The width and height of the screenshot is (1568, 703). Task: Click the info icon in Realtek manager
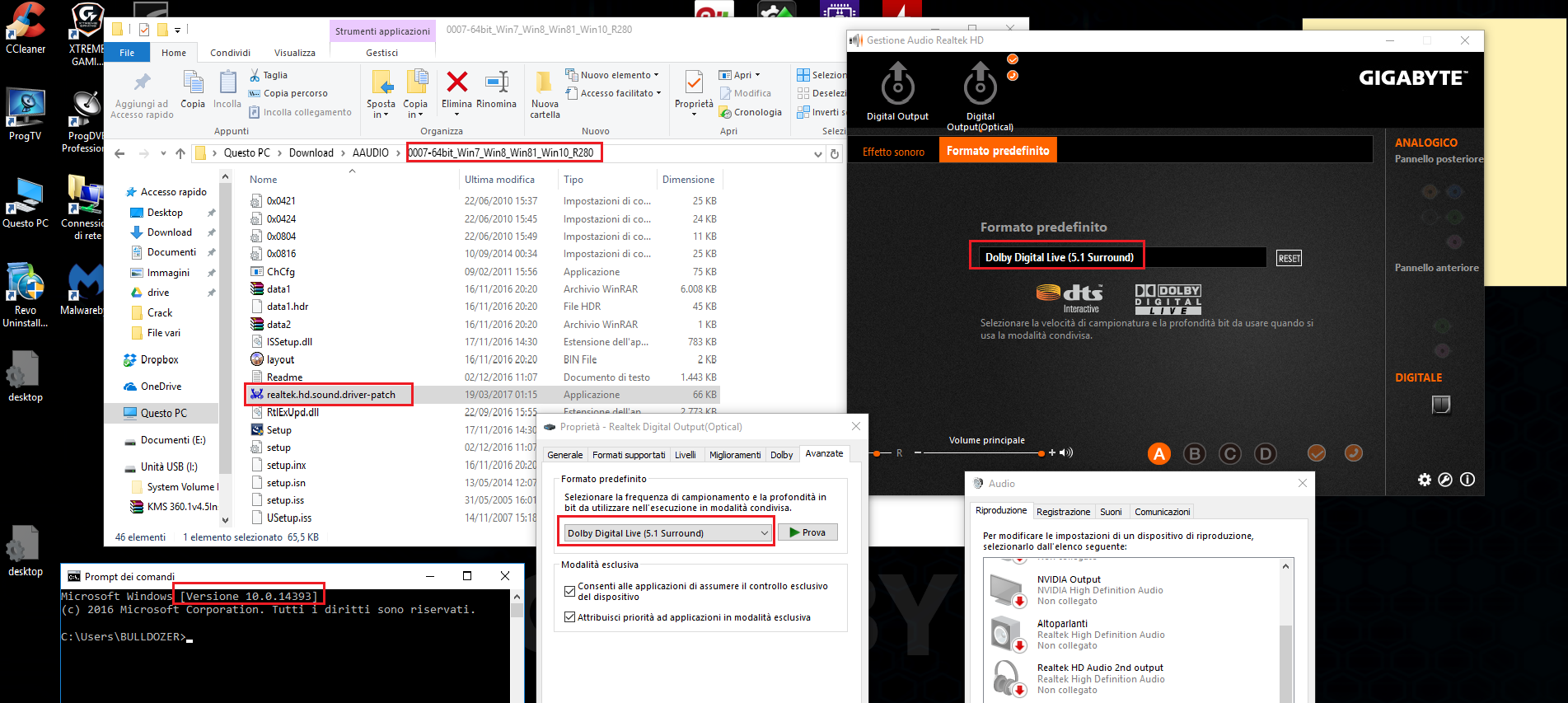click(x=1467, y=480)
